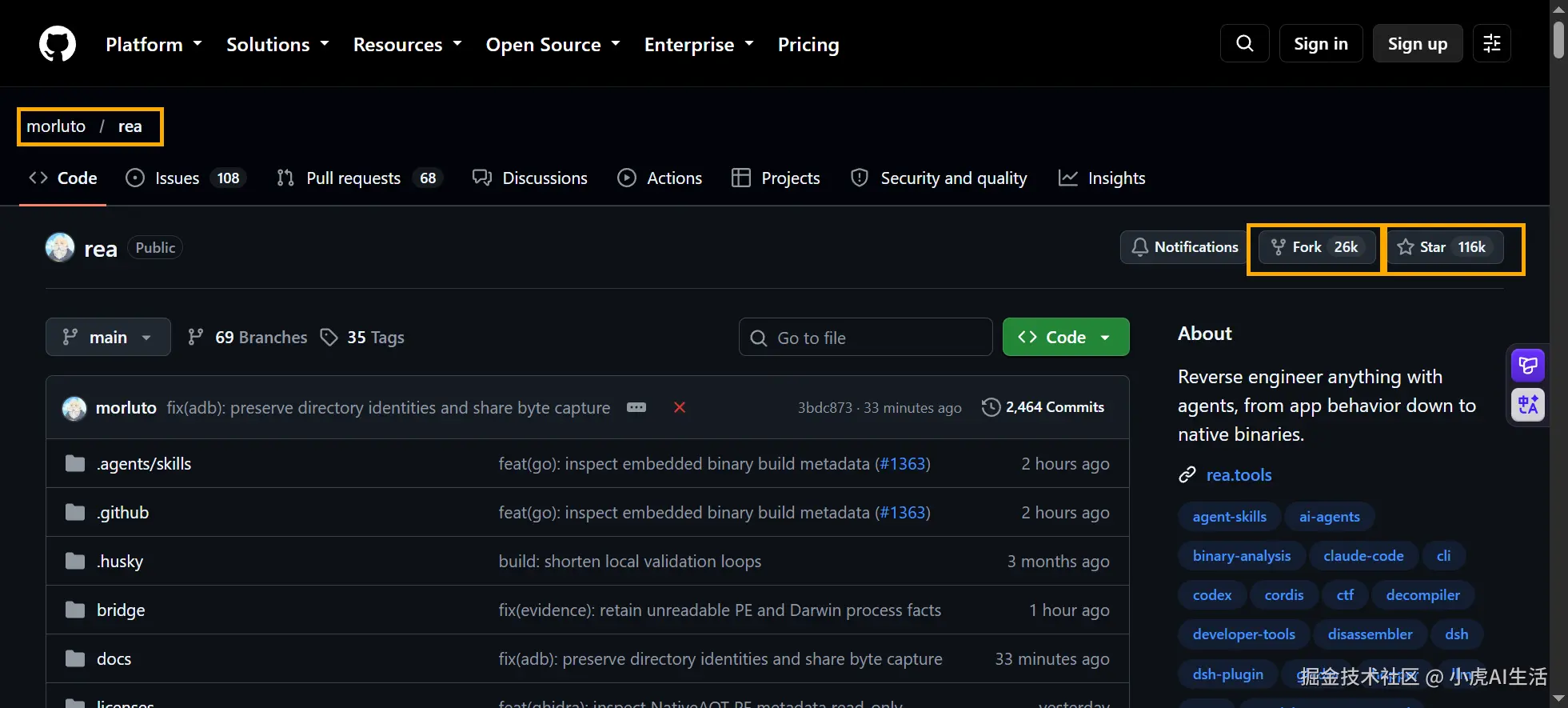Open the .husky folder
1568x708 pixels.
[x=120, y=562]
